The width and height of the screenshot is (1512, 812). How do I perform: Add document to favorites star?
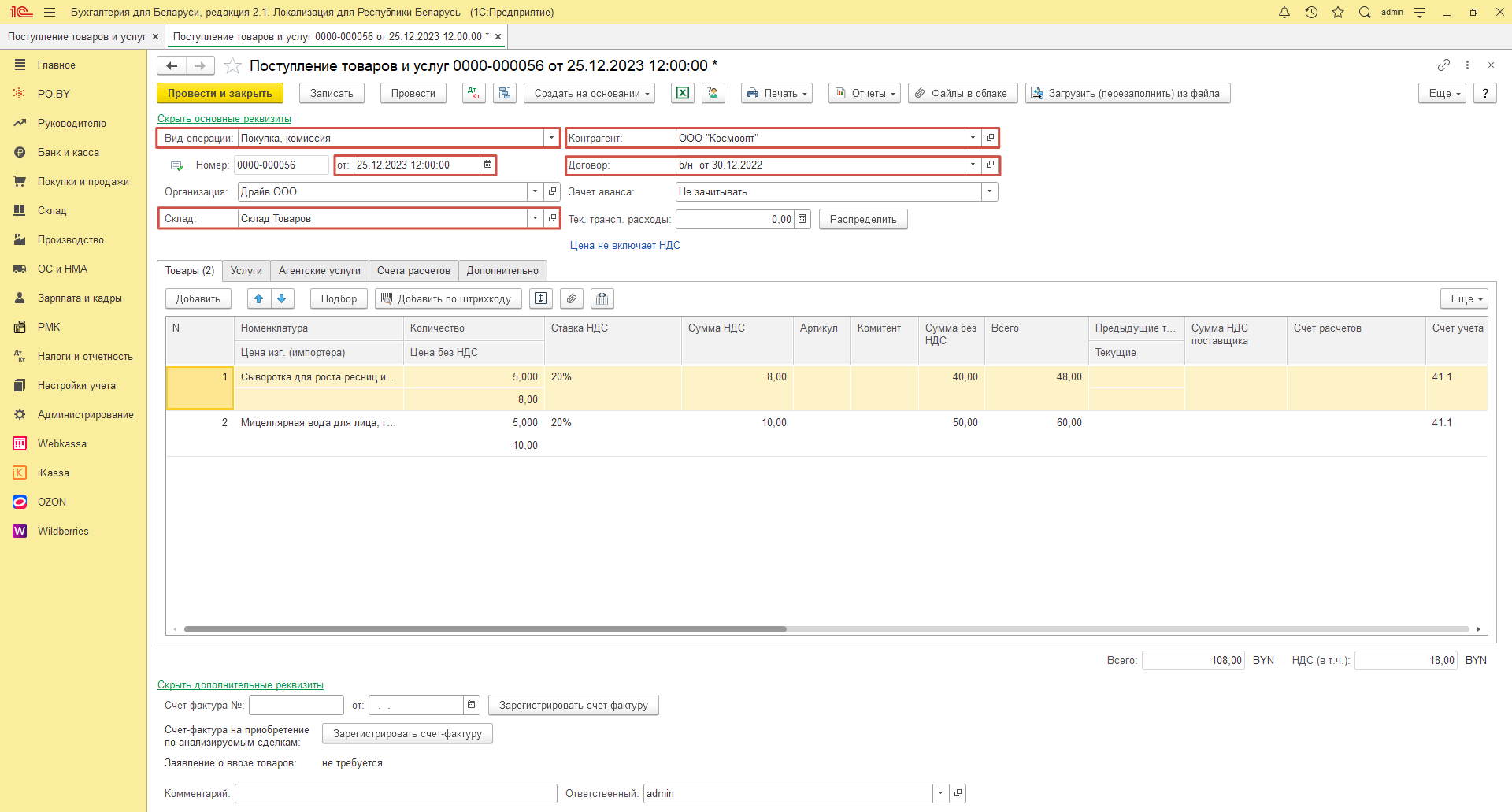[x=232, y=65]
